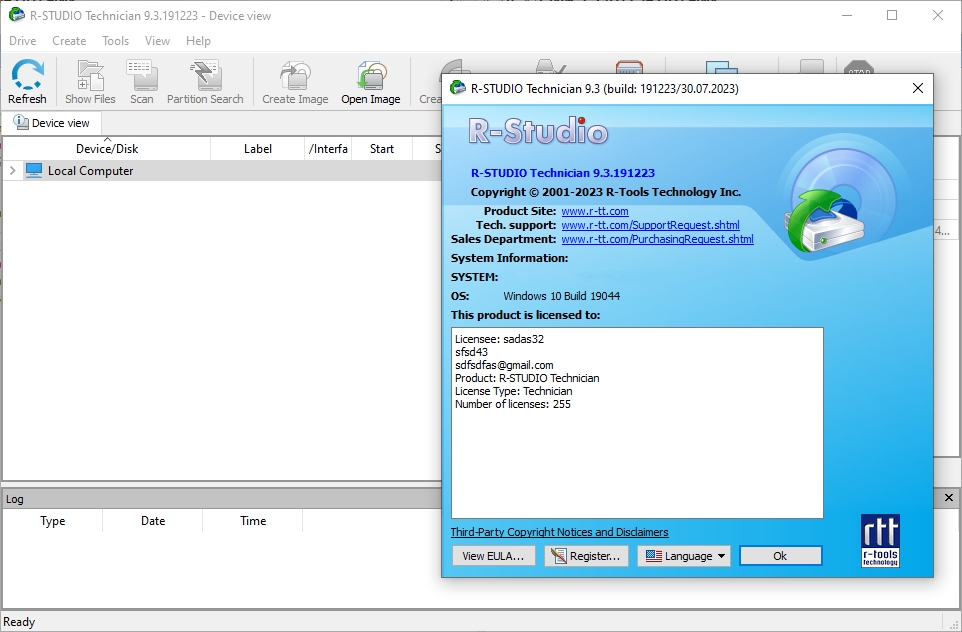
Task: Open Third-Party Copyright Notices and Disclaimers
Action: click(560, 532)
